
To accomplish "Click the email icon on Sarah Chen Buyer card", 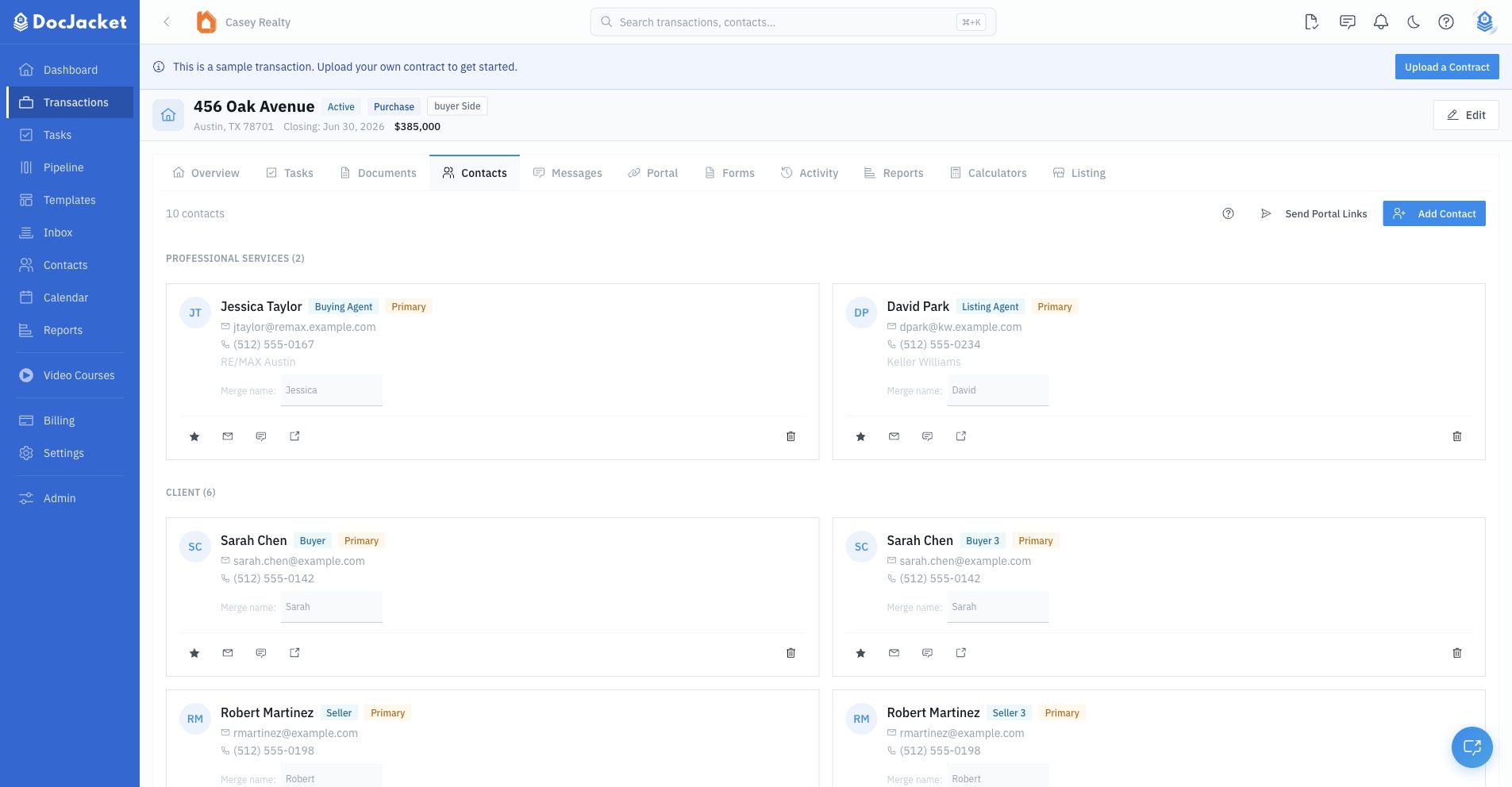I will (228, 653).
